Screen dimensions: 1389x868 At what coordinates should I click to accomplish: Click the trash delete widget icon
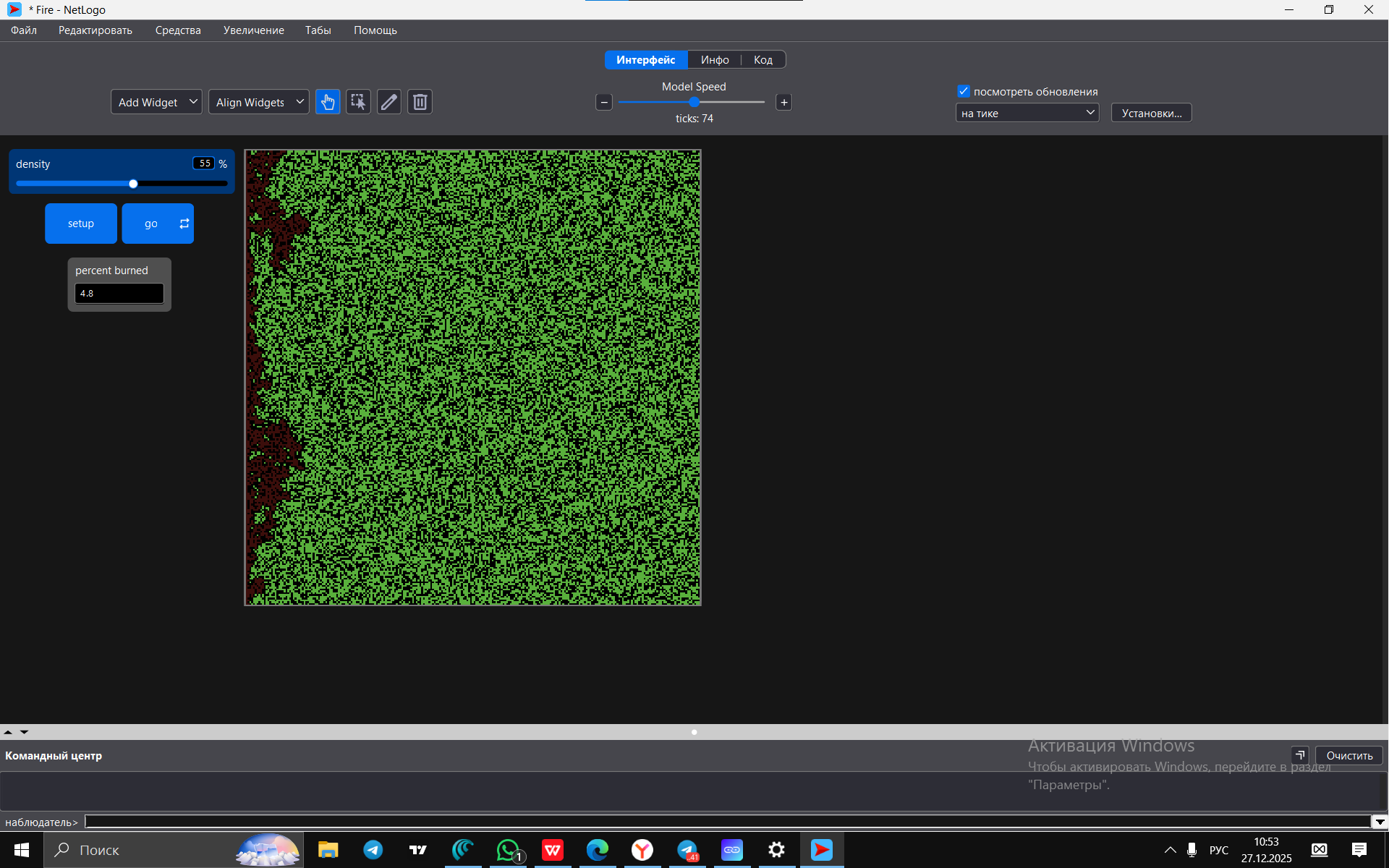tap(420, 102)
